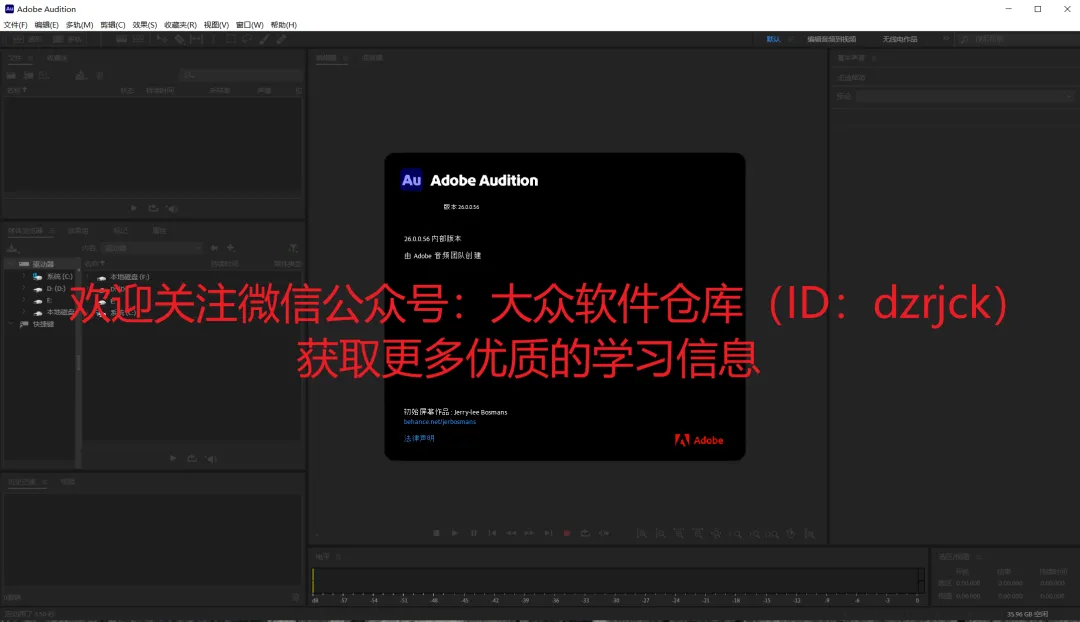The image size is (1080, 622).
Task: Move playhead to previous with transport icon
Action: (x=492, y=533)
